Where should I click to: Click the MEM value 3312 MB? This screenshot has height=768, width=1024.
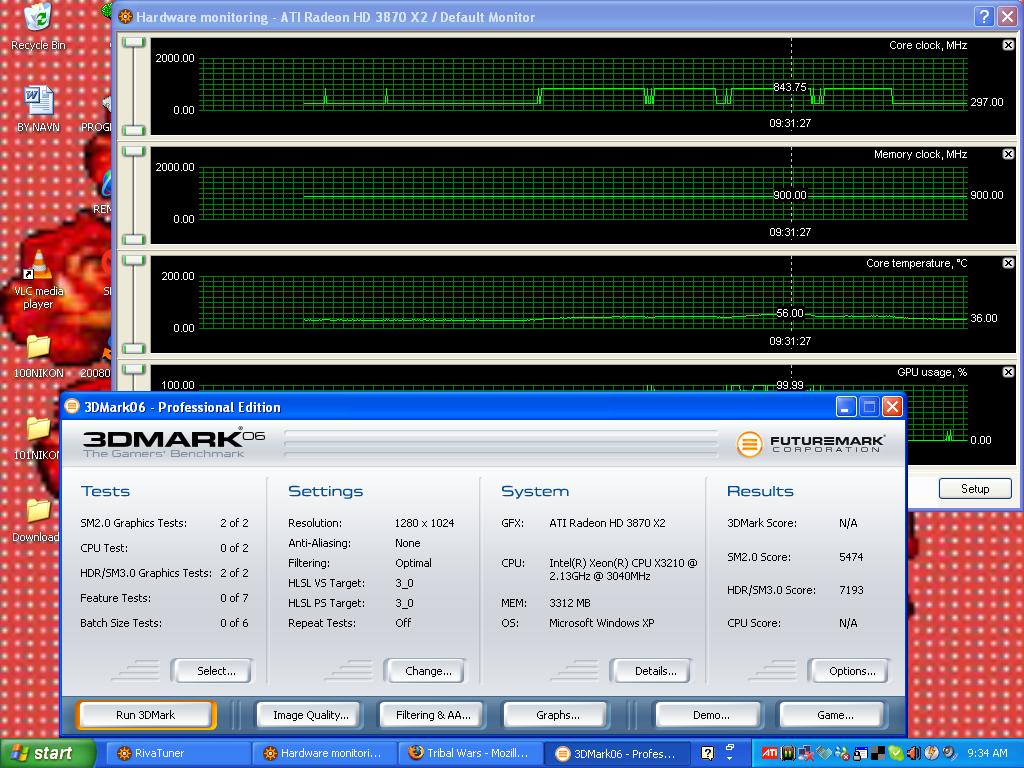(569, 603)
